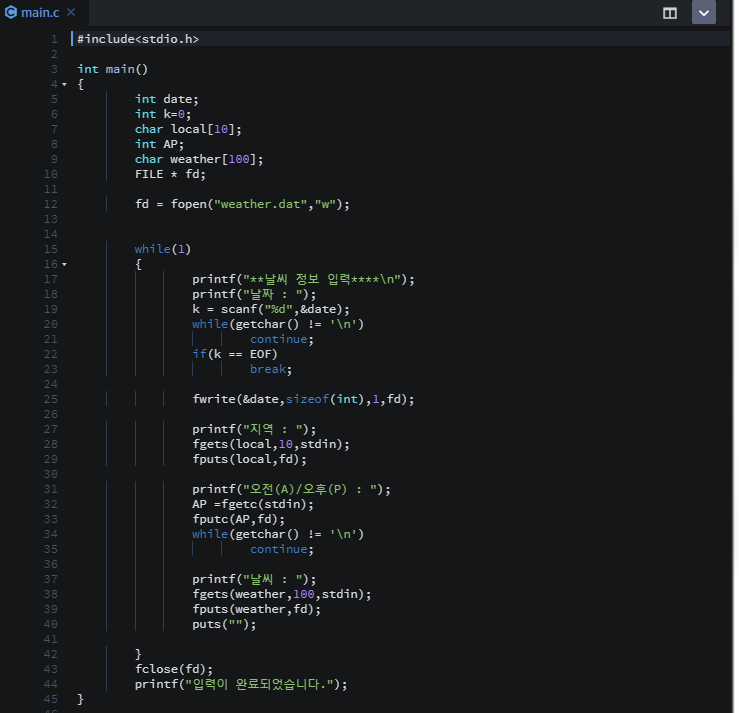
Task: Click the 'if(k == EOF)' condition
Action: click(x=235, y=354)
